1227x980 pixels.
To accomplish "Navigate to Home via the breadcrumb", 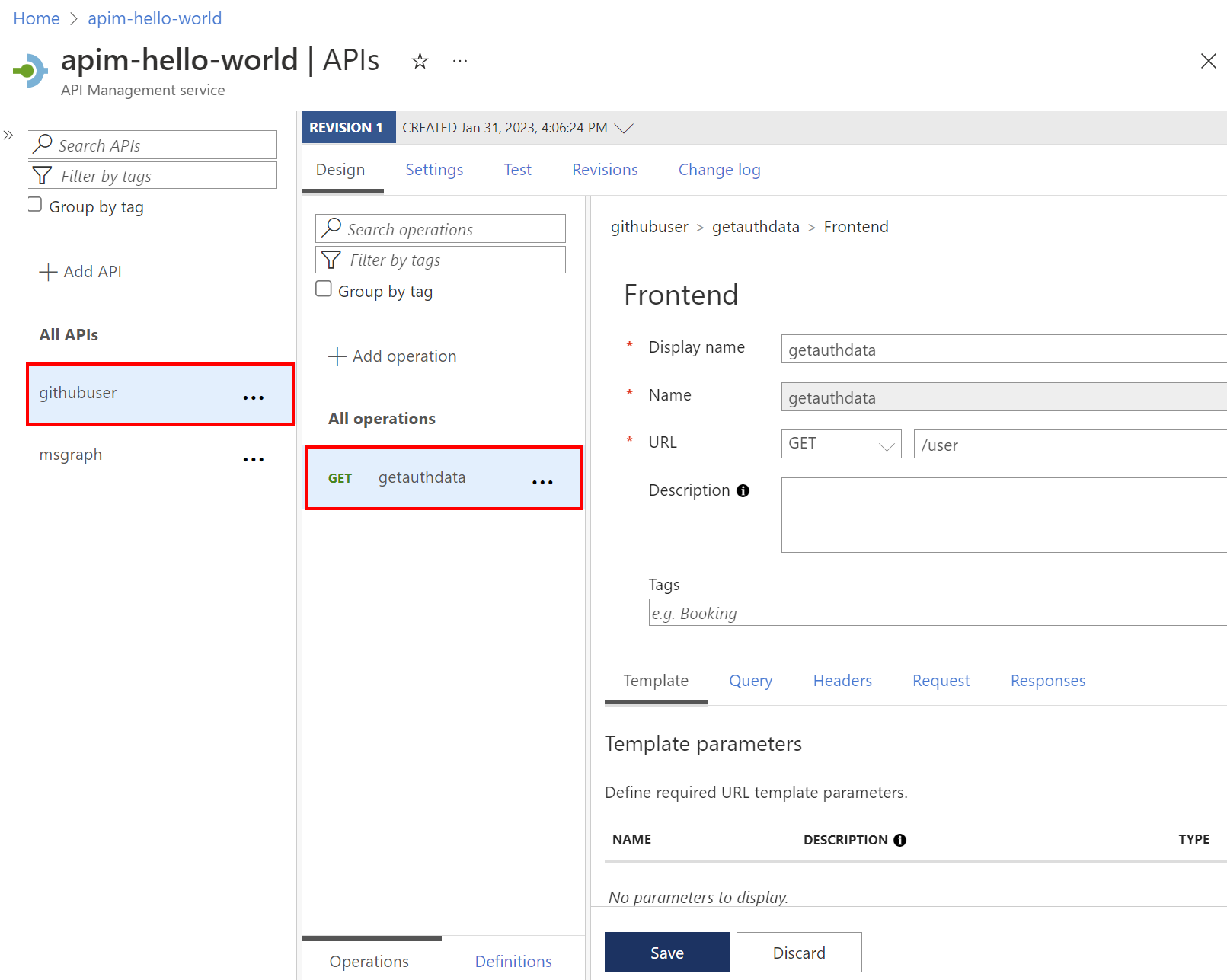I will (x=36, y=18).
